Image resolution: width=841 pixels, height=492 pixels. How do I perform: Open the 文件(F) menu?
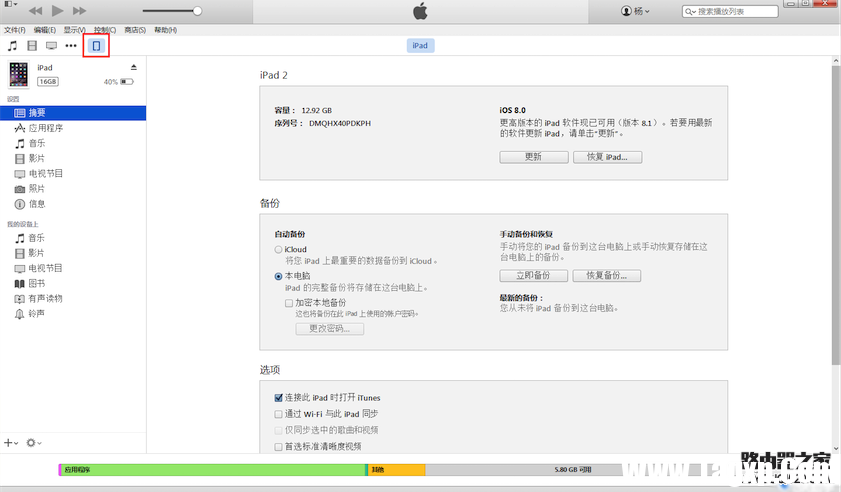(14, 30)
